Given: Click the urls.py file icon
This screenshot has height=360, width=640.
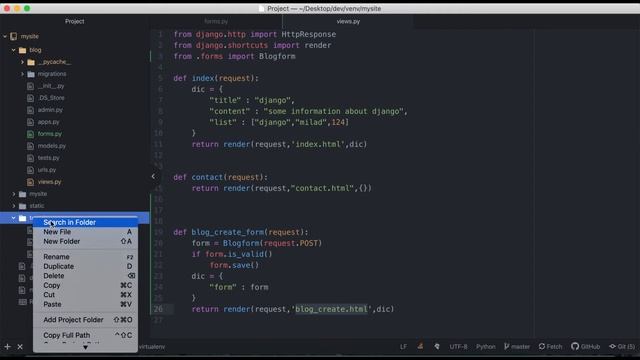Looking at the screenshot, I should coord(30,170).
